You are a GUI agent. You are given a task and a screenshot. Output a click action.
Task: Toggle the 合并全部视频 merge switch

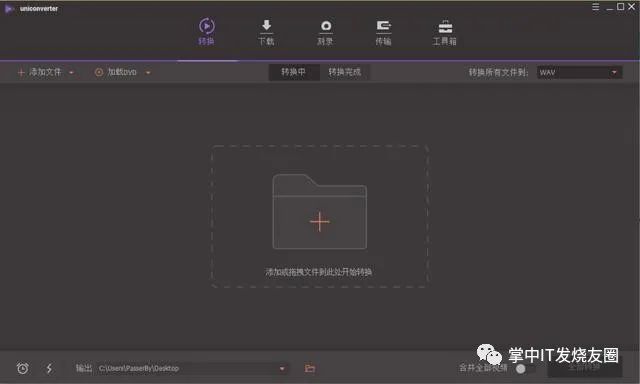click(525, 369)
